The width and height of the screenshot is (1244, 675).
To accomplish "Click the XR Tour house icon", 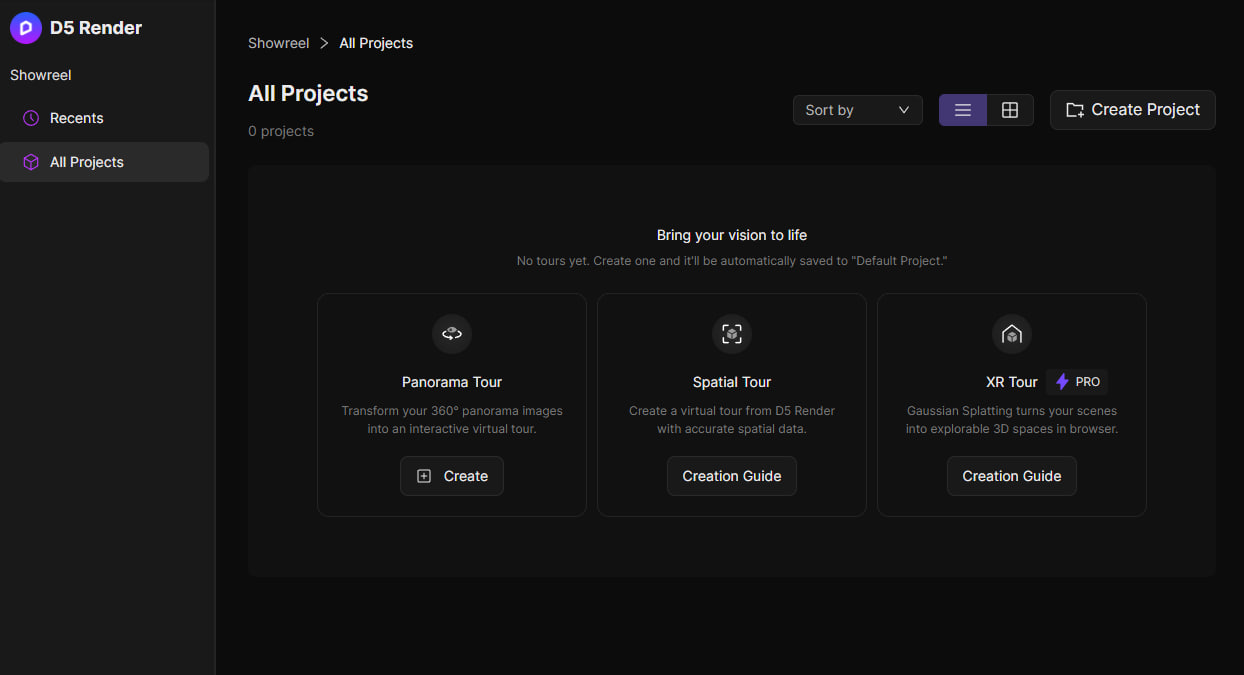I will click(x=1011, y=334).
